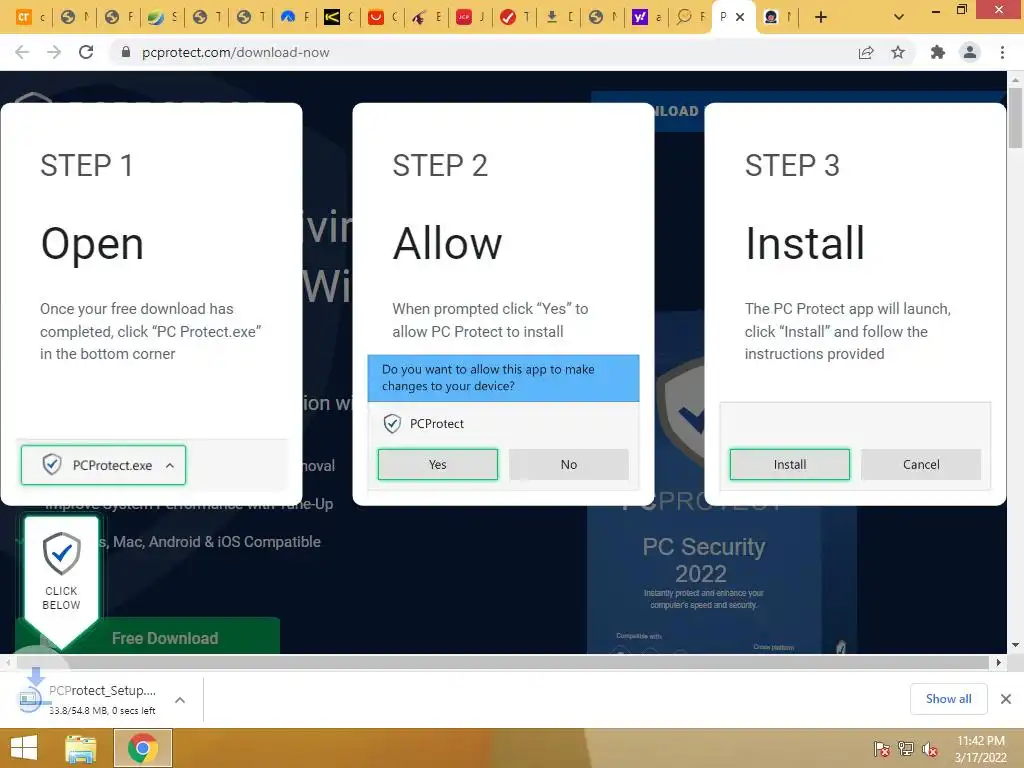The image size is (1024, 768).
Task: Click the horizontal scroll right arrow
Action: click(x=999, y=662)
